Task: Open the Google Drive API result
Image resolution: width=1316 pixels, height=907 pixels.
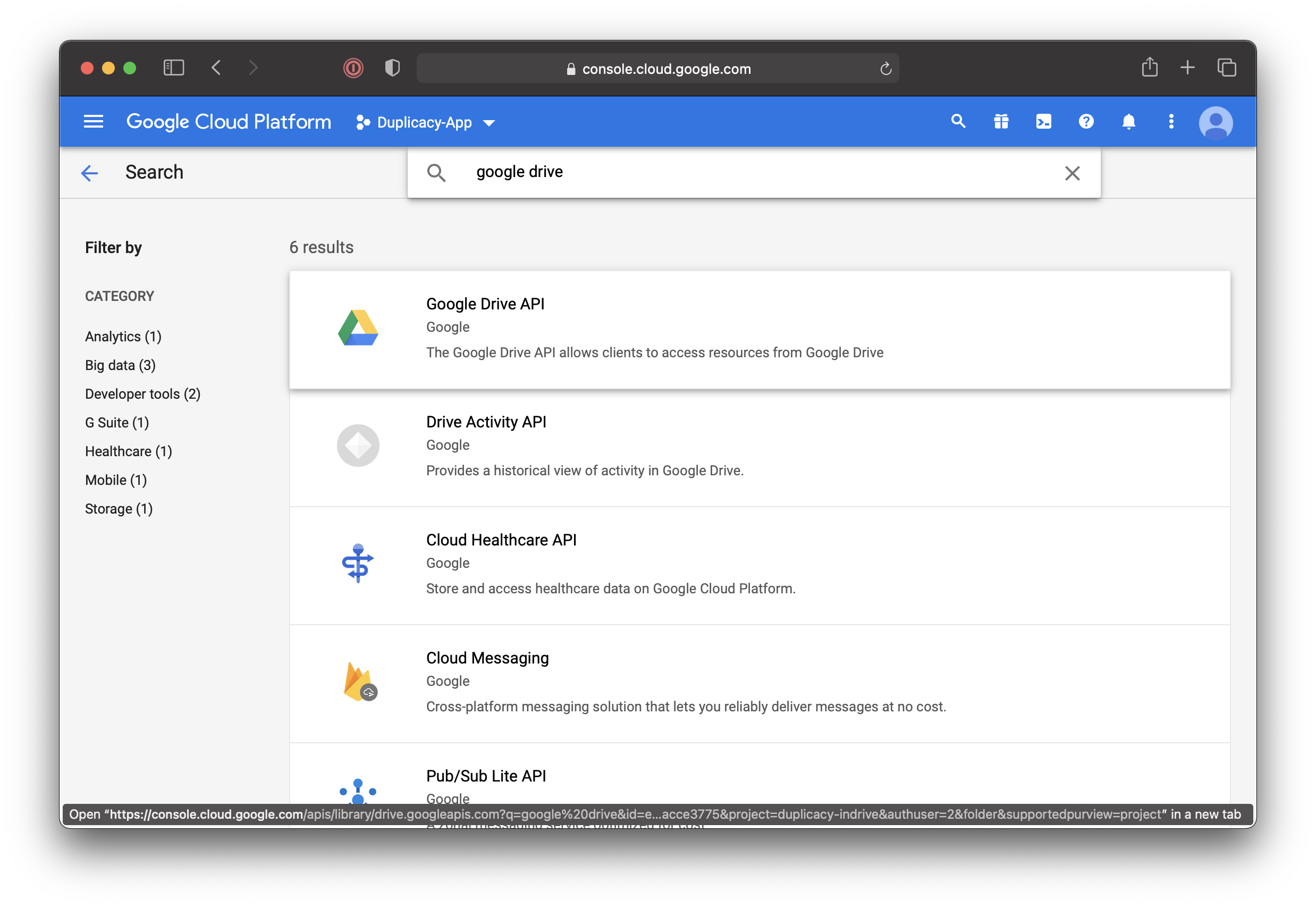Action: tap(485, 304)
